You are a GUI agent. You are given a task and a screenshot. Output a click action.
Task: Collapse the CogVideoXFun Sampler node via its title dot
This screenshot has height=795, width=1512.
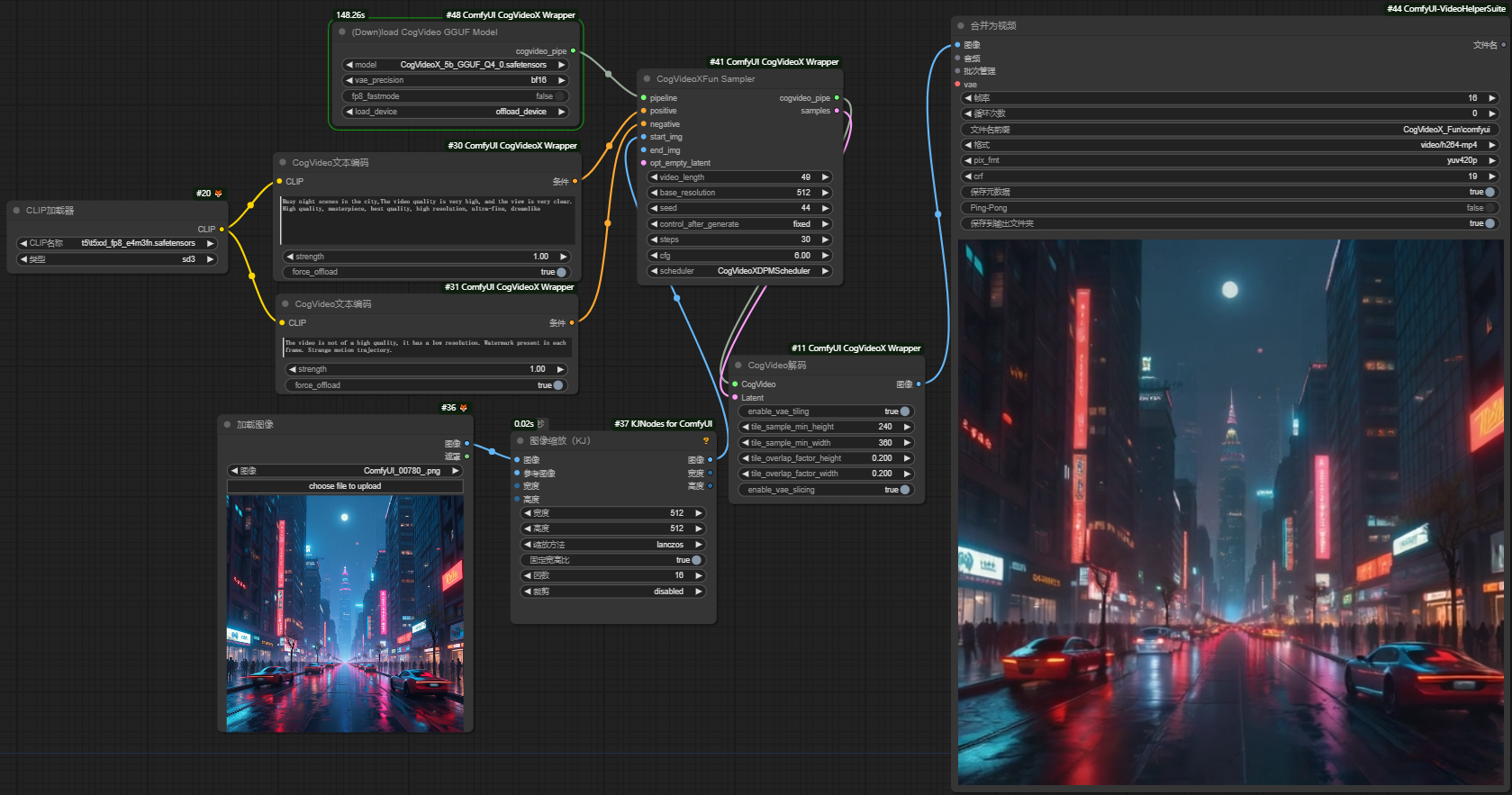[647, 79]
